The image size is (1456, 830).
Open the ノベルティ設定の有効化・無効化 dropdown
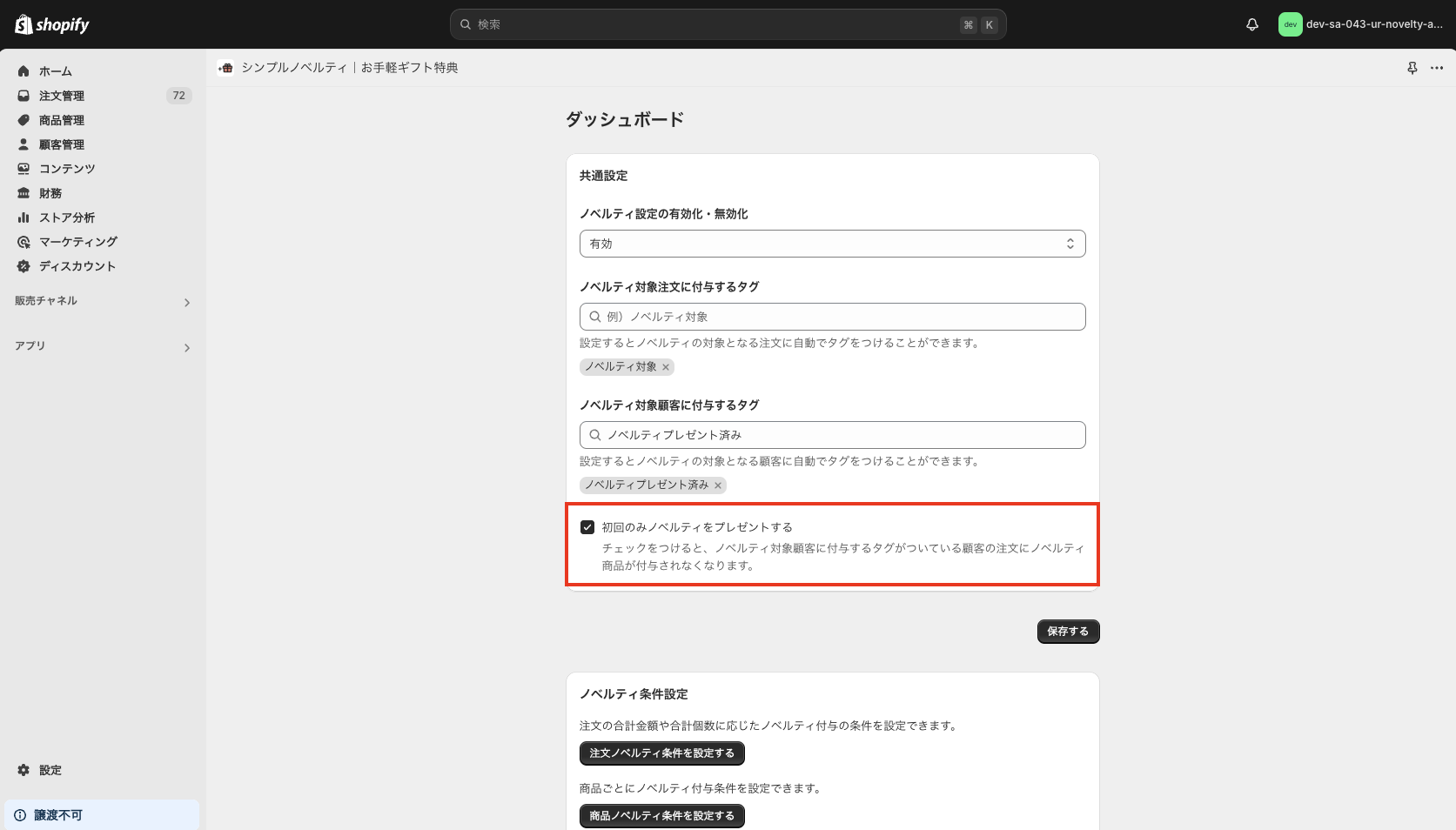tap(831, 244)
